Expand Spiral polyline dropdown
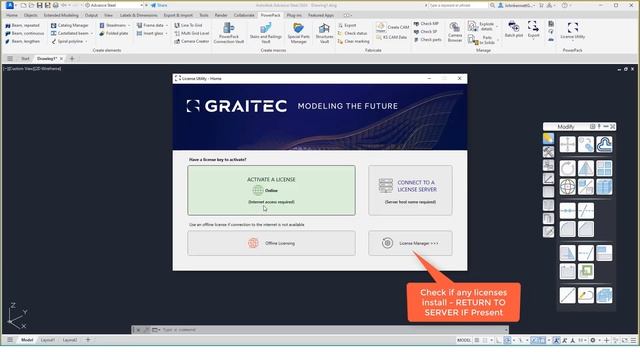This screenshot has width=640, height=360. coord(86,42)
